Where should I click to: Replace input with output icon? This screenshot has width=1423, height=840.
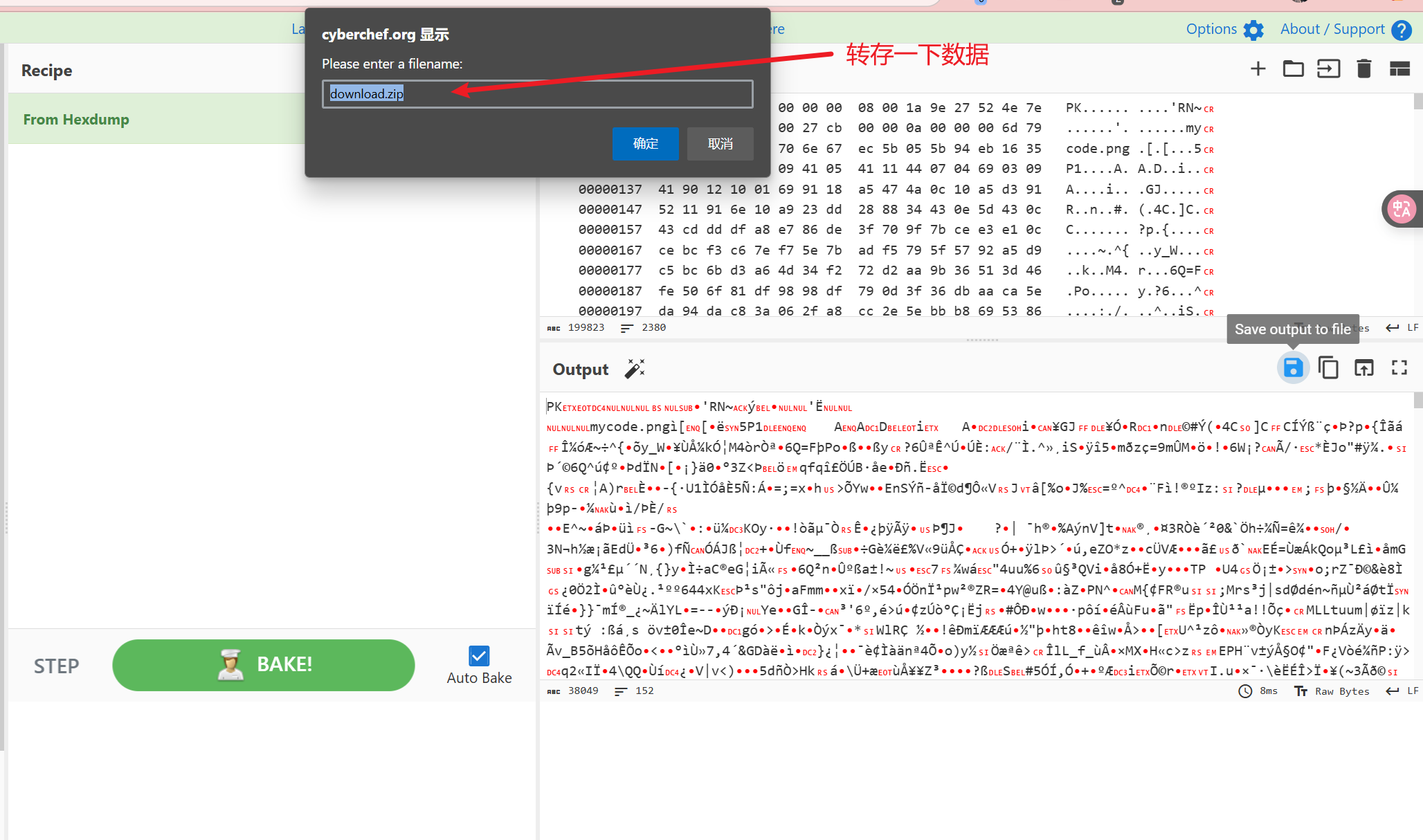point(1363,368)
